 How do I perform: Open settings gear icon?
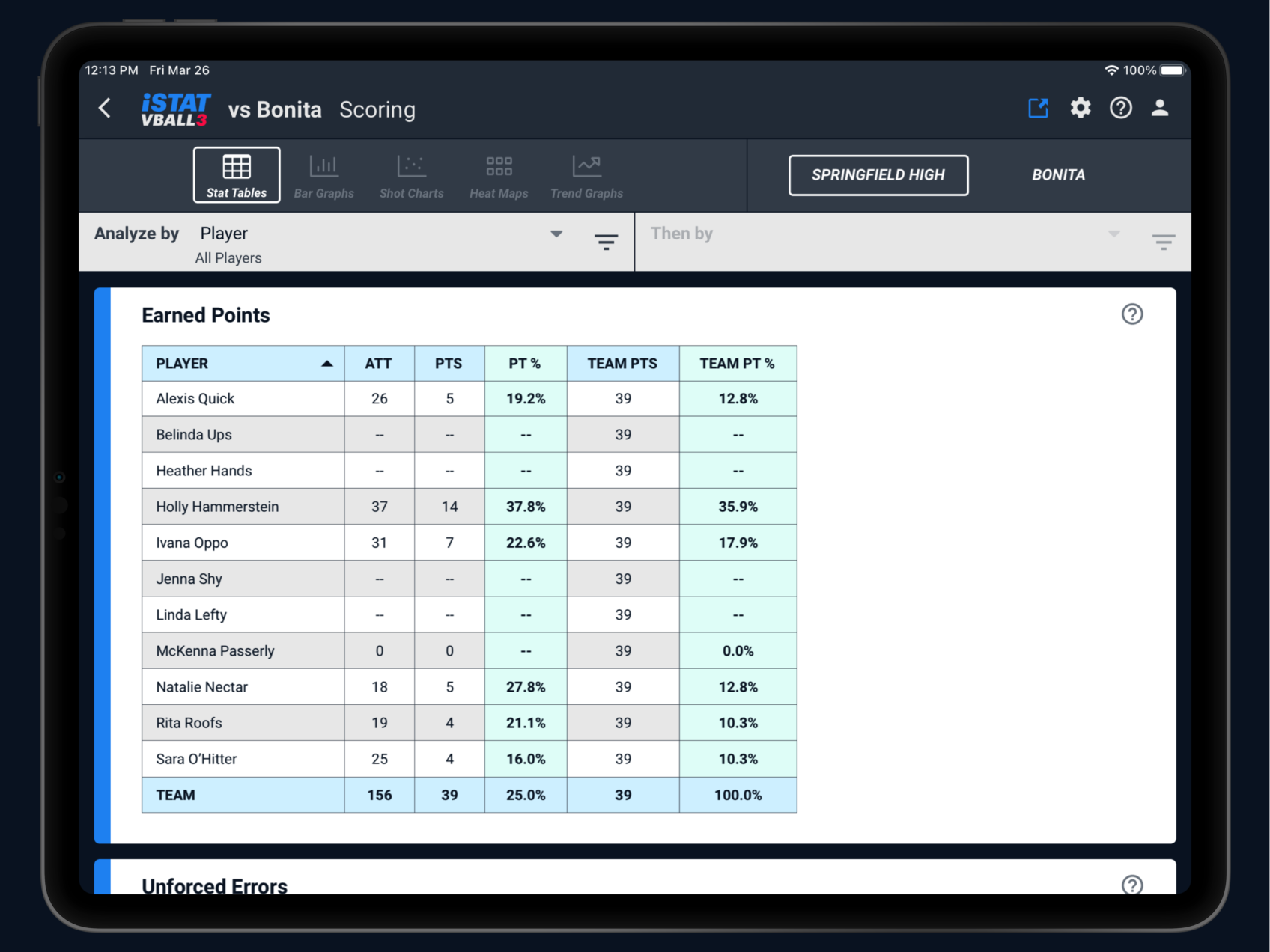pyautogui.click(x=1080, y=109)
